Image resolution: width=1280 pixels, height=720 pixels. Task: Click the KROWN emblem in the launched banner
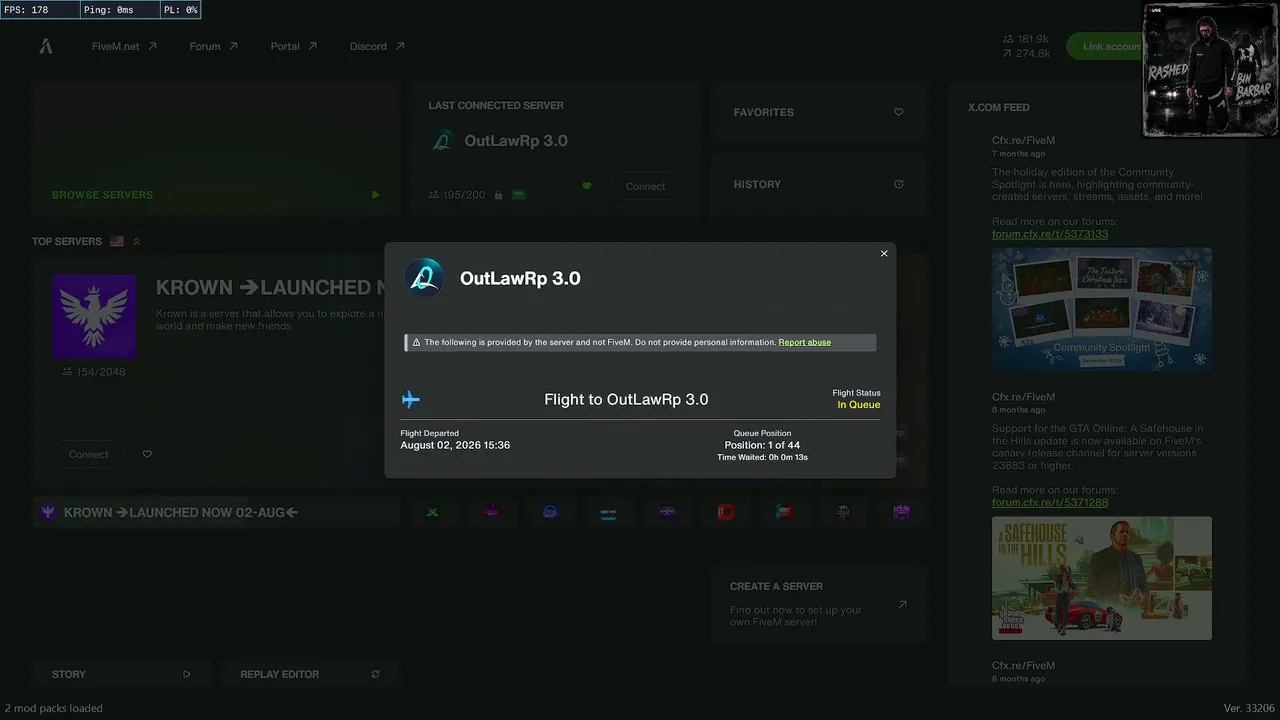pos(47,512)
